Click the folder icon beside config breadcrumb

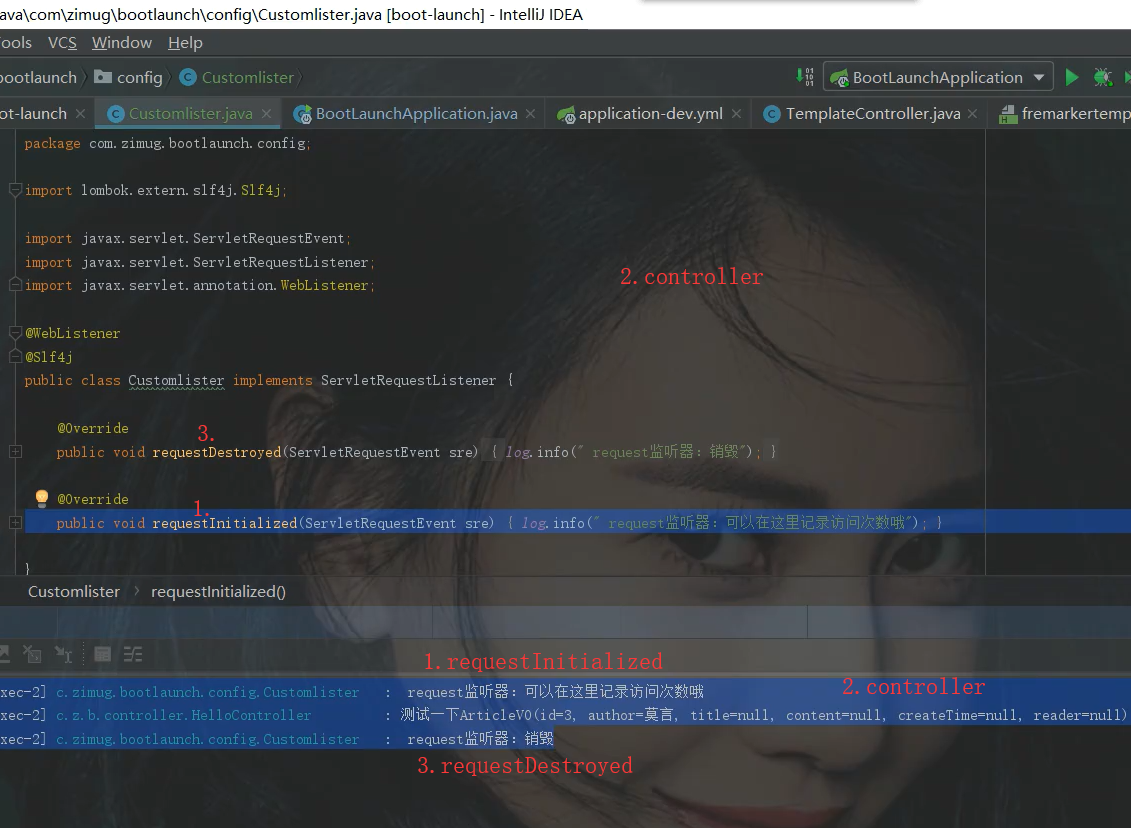click(103, 76)
